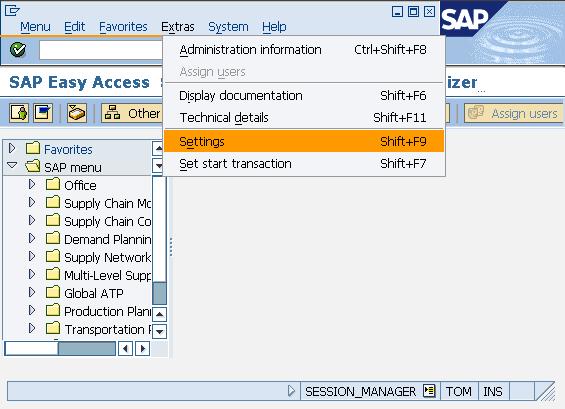
Task: Collapse the SAP menu node
Action: tap(12, 165)
